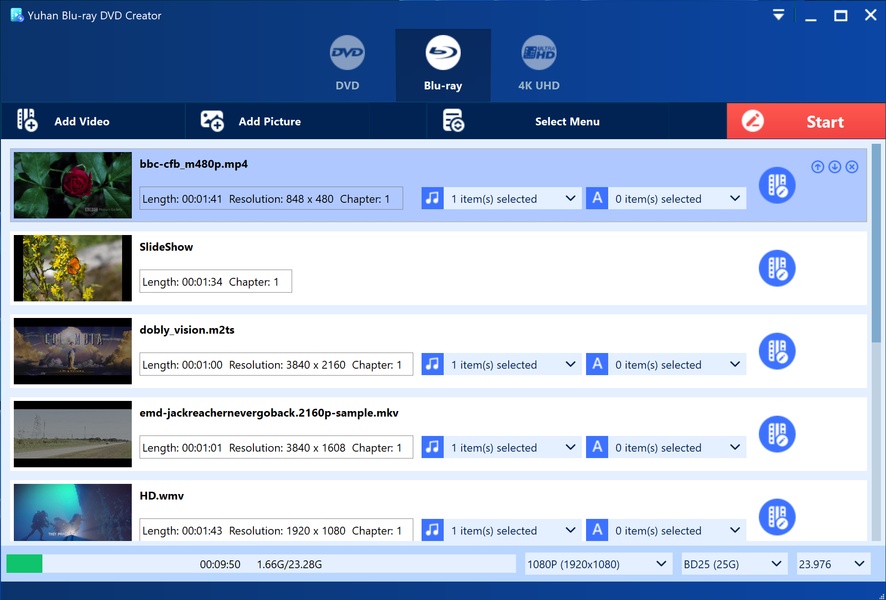Expand subtitle dropdown for the emd-jackreacher video
The image size is (886, 600).
pyautogui.click(x=677, y=448)
